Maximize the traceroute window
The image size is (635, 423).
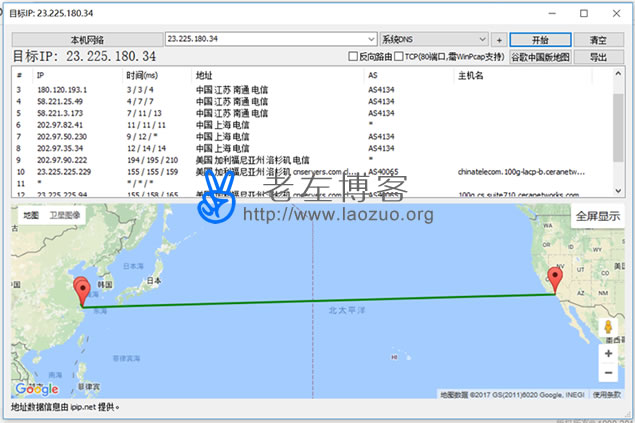(x=584, y=13)
